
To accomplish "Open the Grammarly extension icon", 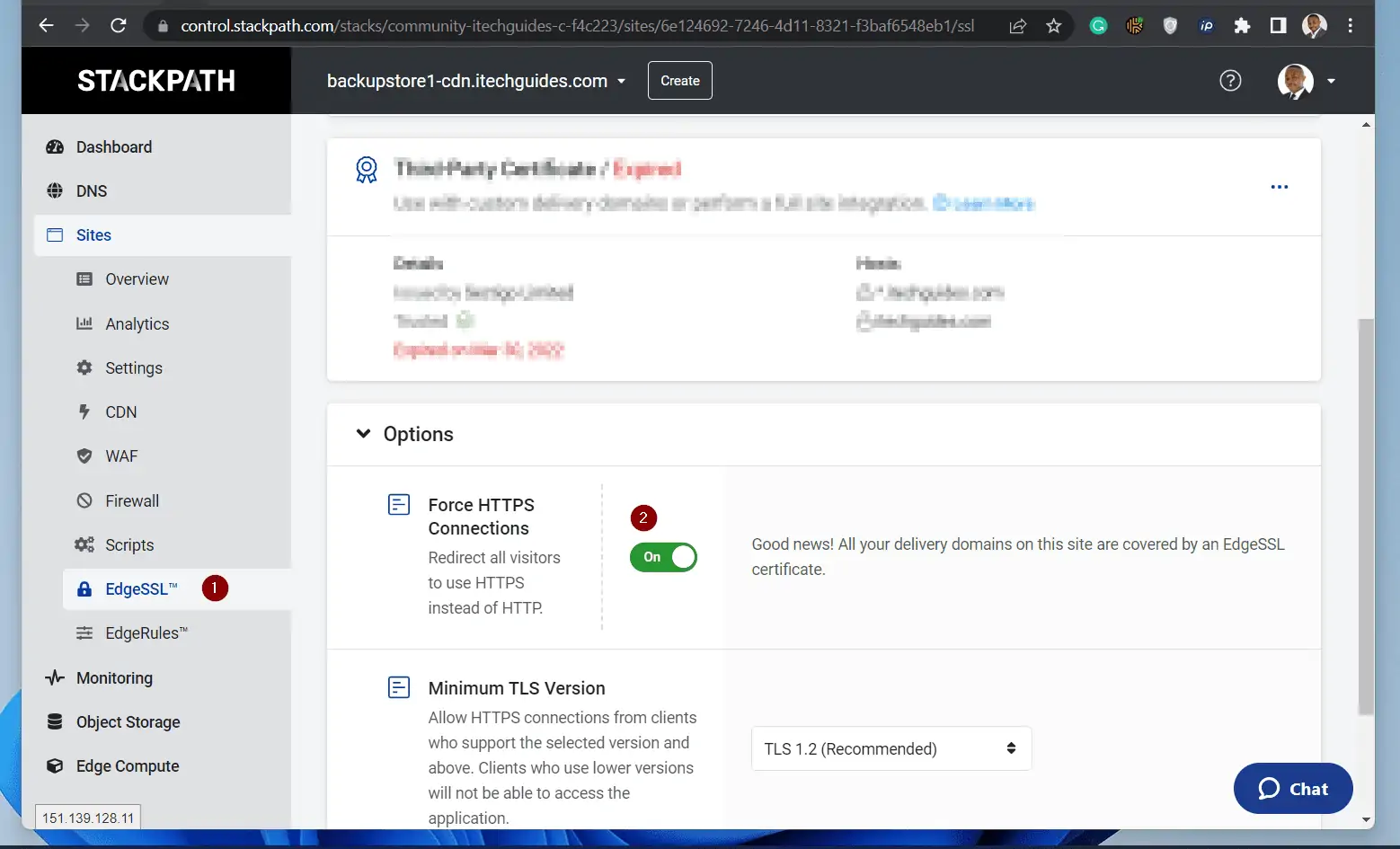I will click(1098, 26).
